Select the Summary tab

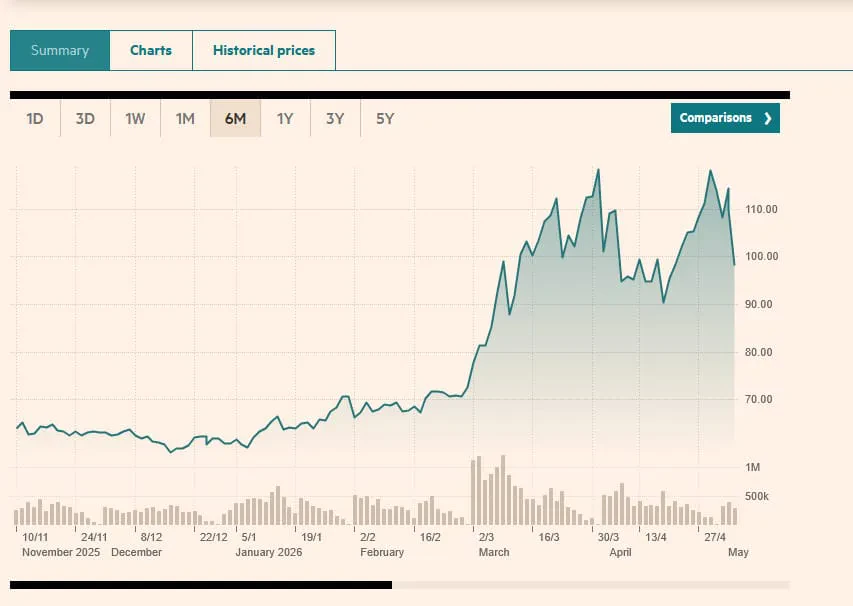60,51
